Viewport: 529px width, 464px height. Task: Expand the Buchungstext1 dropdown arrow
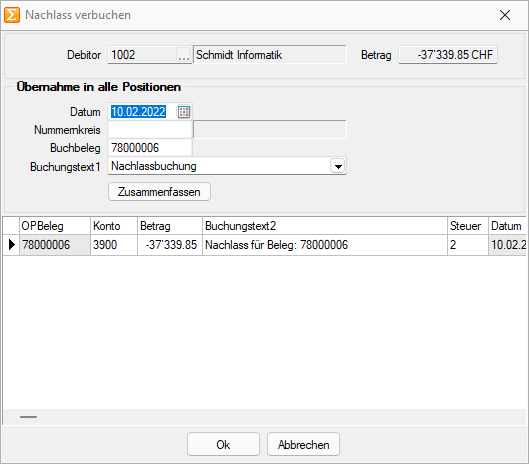pos(338,166)
